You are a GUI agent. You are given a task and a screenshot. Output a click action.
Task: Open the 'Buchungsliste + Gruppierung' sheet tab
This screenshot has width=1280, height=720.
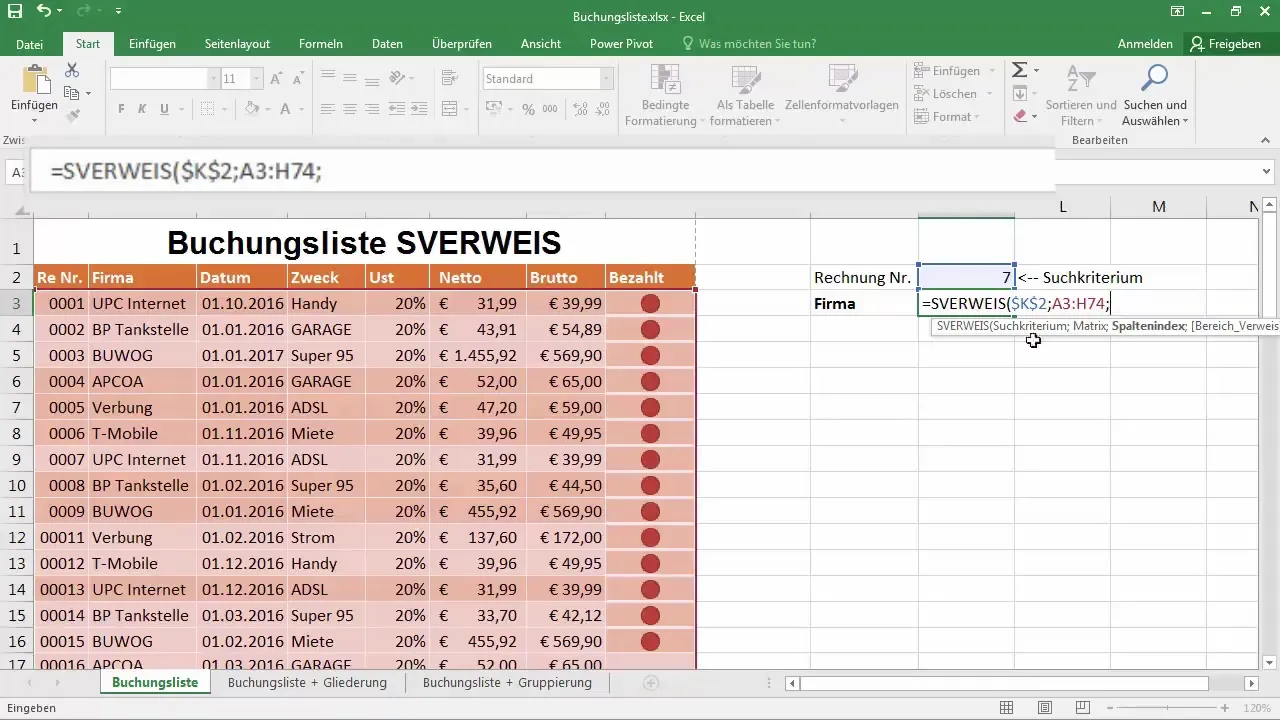pyautogui.click(x=507, y=682)
